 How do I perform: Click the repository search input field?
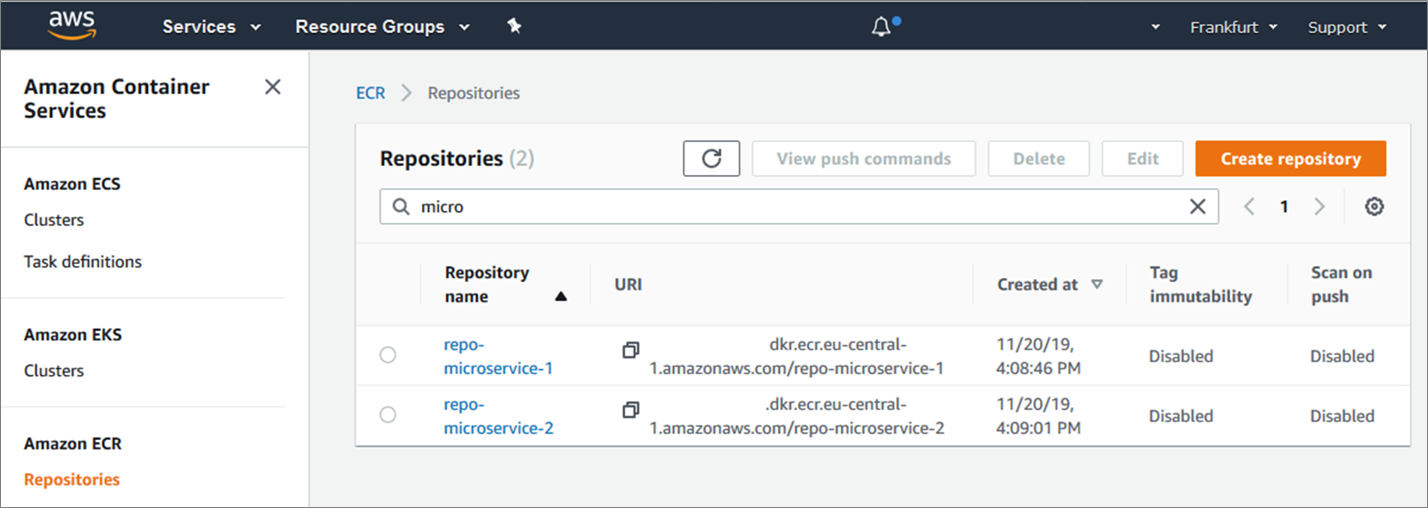790,207
